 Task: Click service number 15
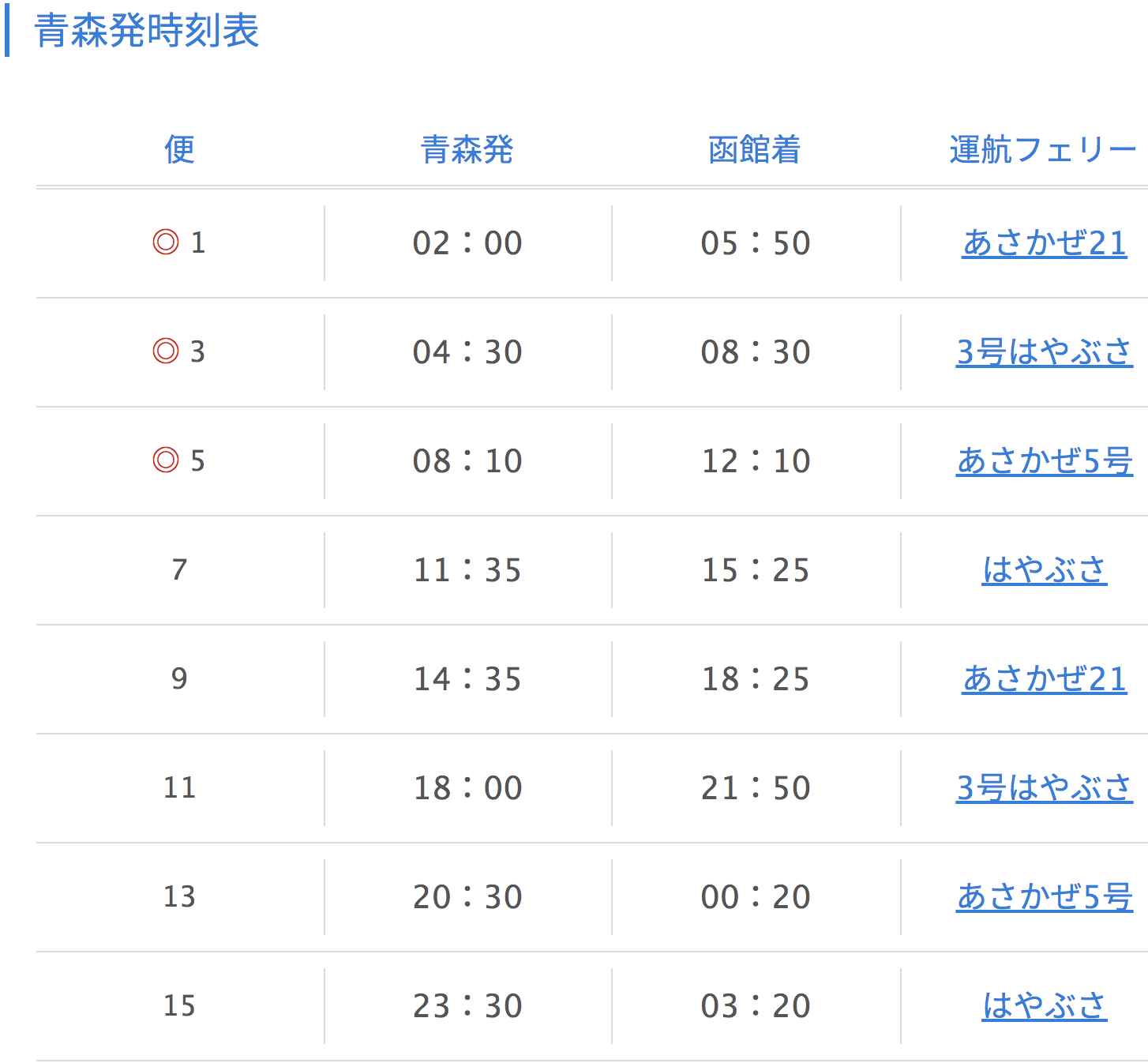tap(179, 1005)
